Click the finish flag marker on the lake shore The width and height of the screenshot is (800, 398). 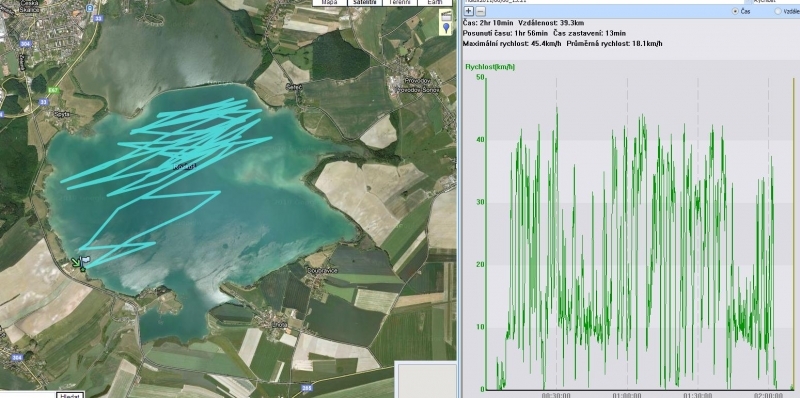point(84,261)
